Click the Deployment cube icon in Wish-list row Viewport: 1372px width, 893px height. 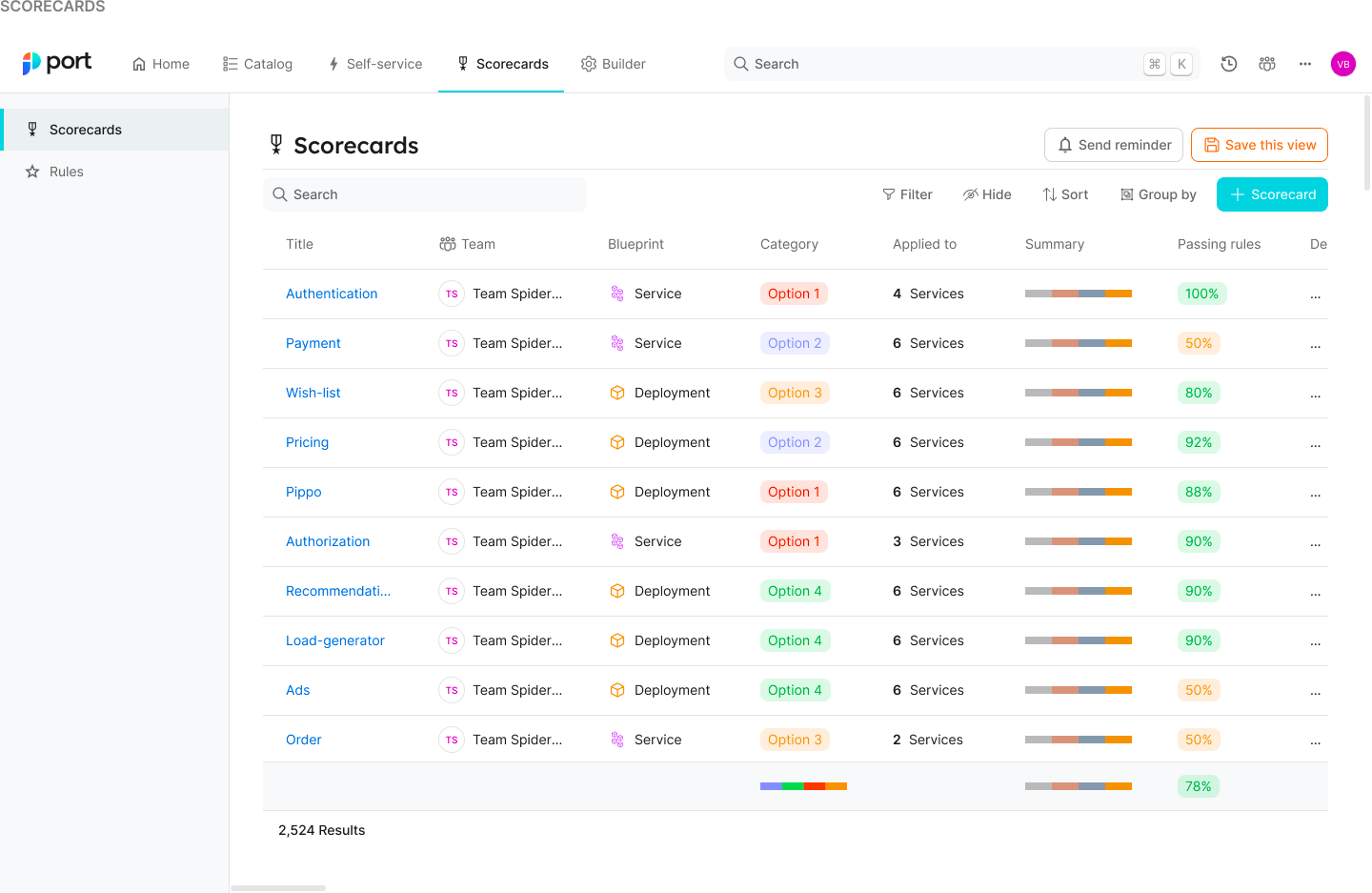[x=617, y=393]
